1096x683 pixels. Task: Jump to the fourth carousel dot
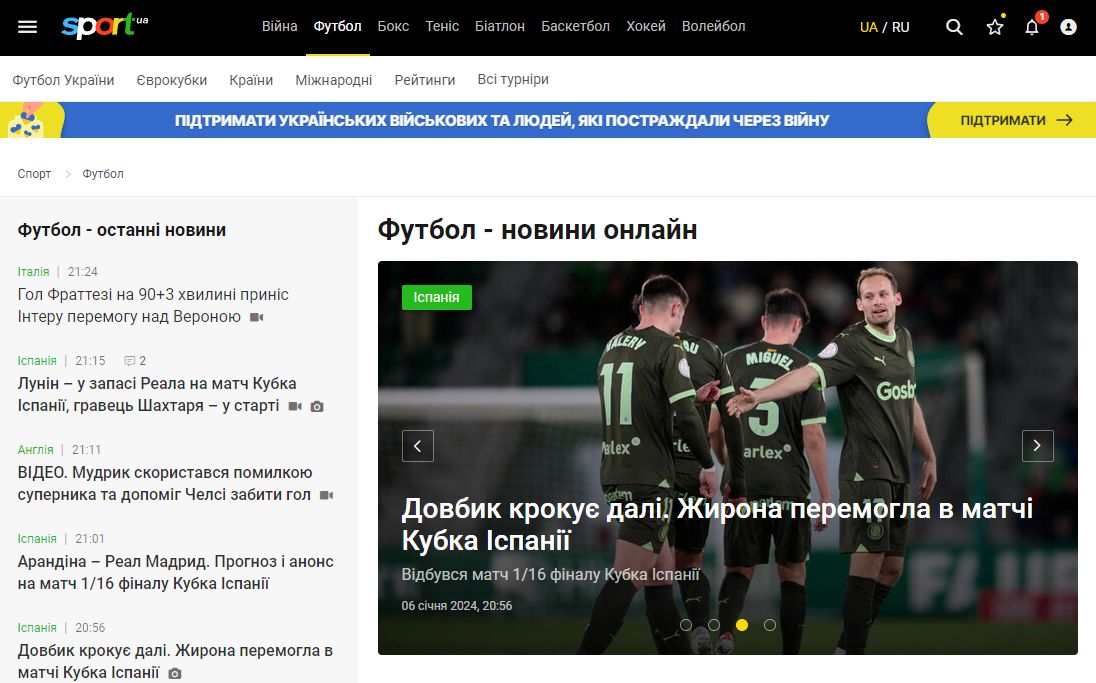pos(770,625)
